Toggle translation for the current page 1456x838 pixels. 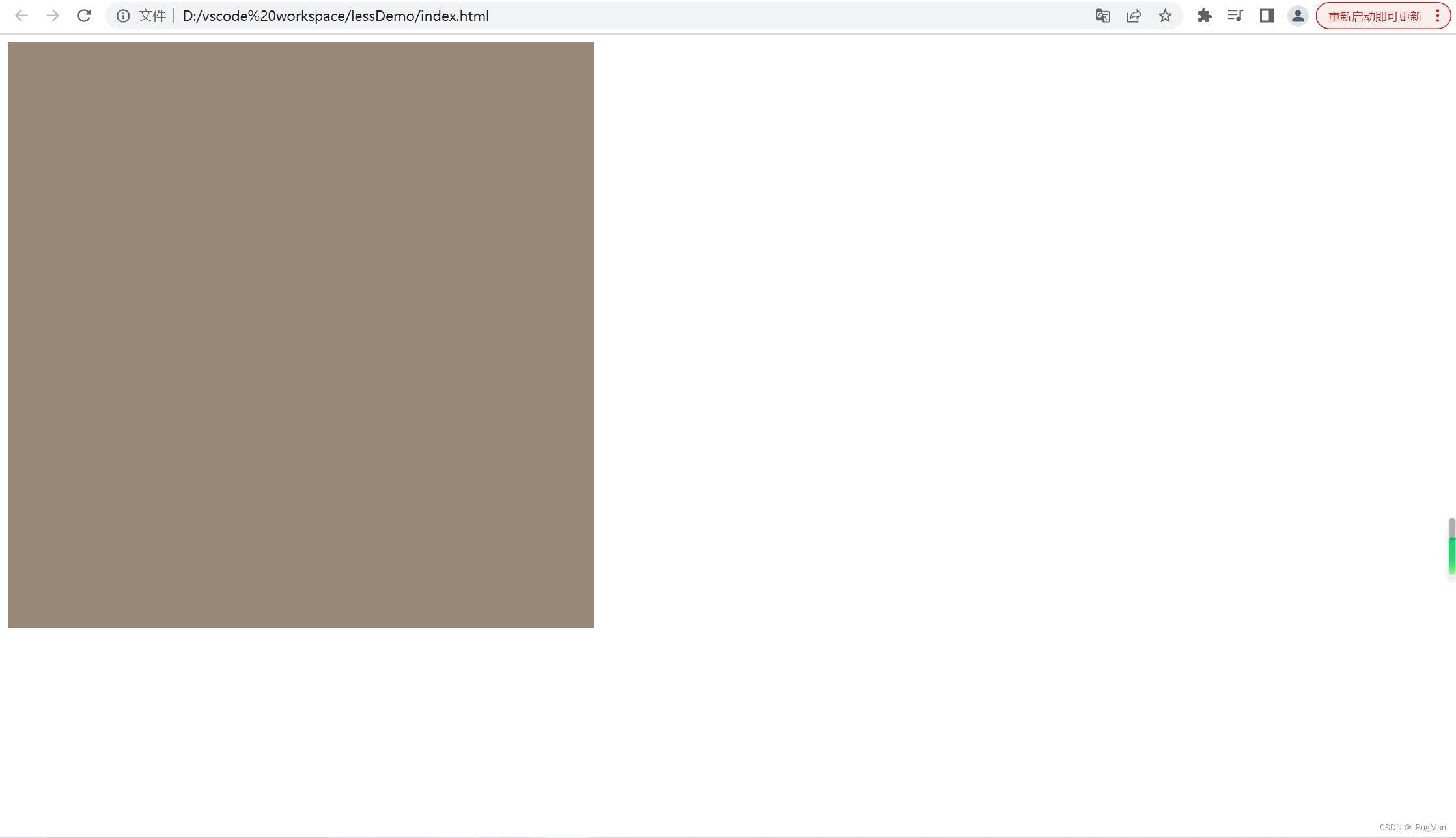coord(1102,16)
